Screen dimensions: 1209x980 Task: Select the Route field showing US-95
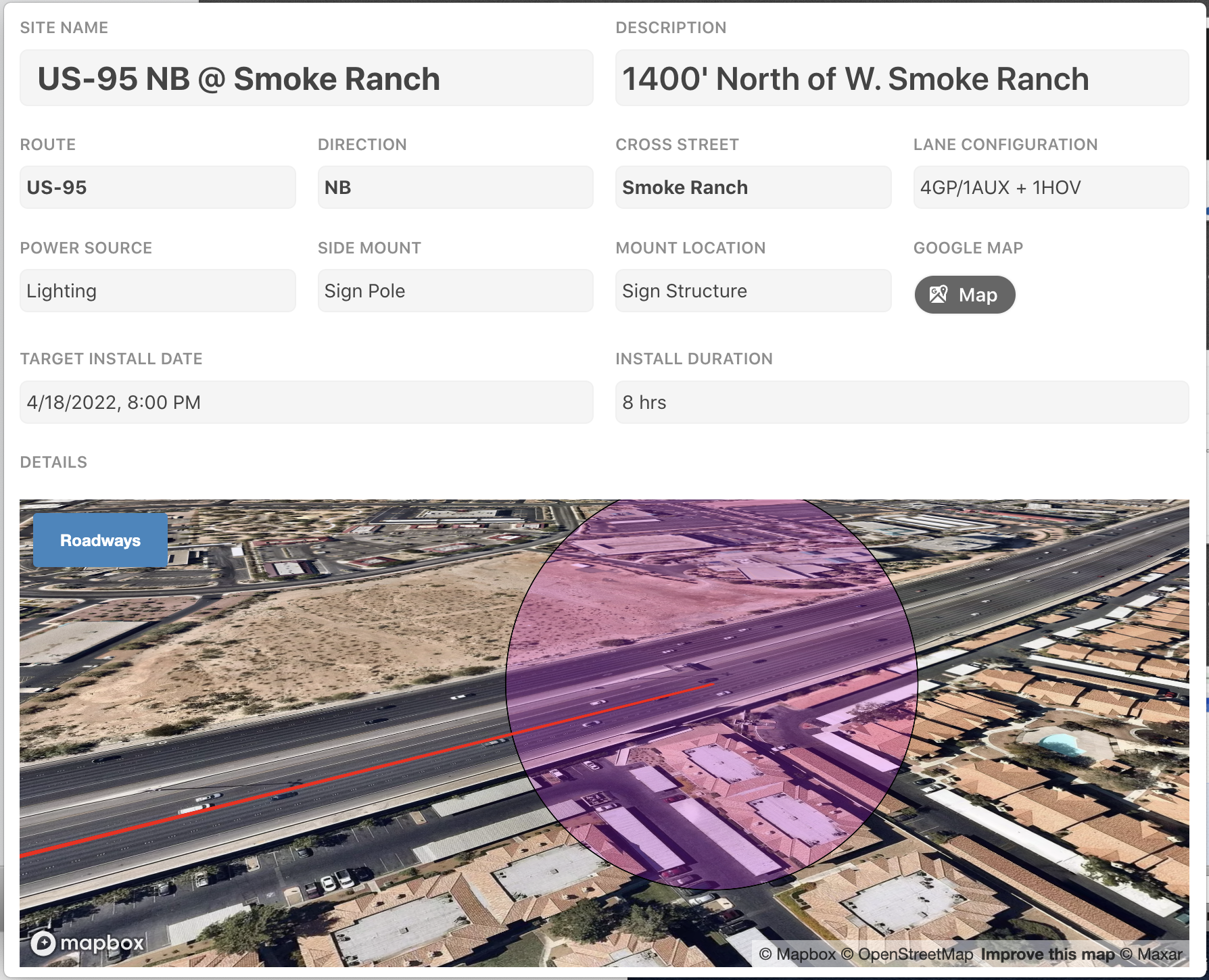158,187
